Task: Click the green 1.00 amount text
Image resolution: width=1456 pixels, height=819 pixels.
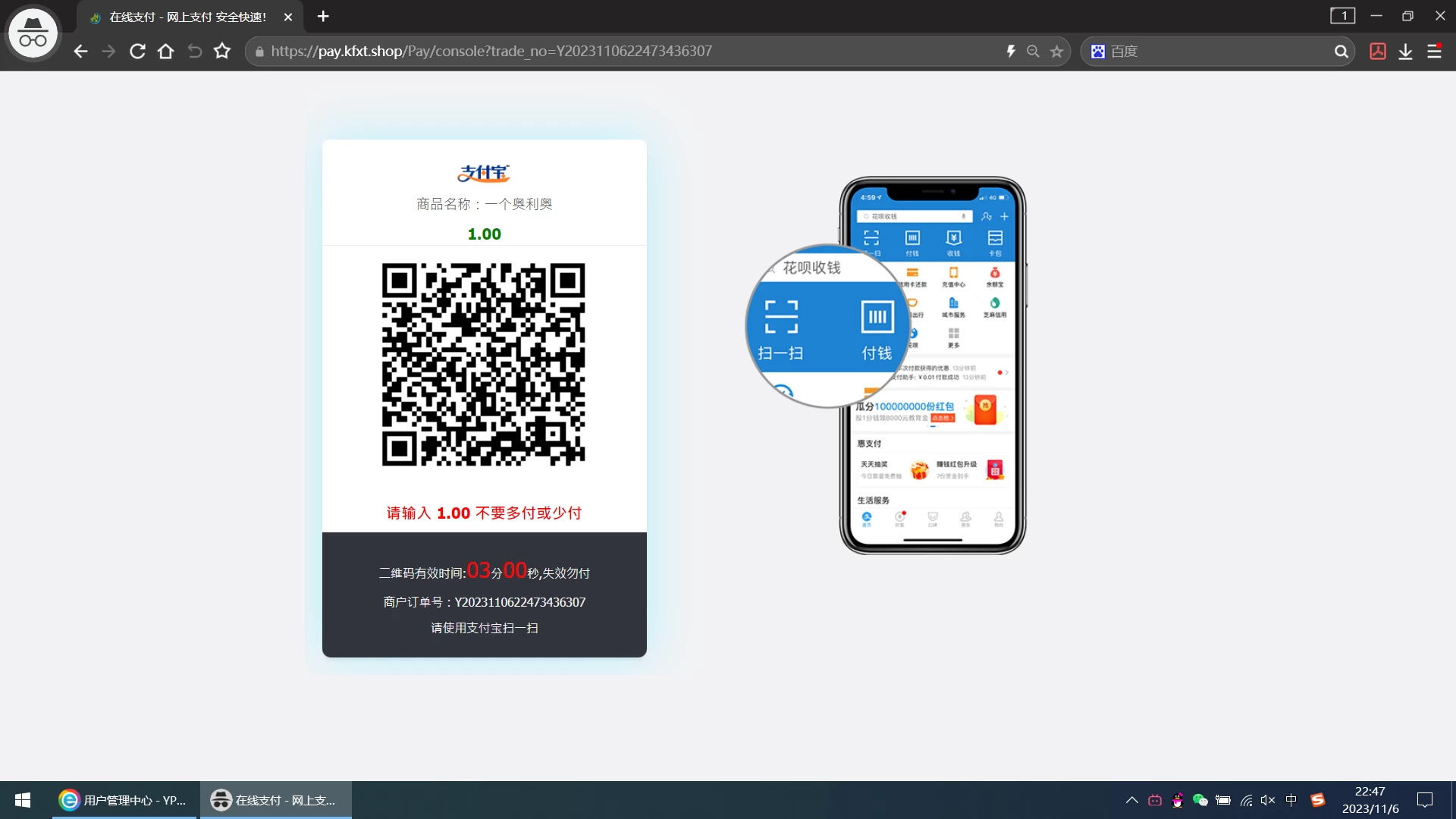Action: point(484,234)
